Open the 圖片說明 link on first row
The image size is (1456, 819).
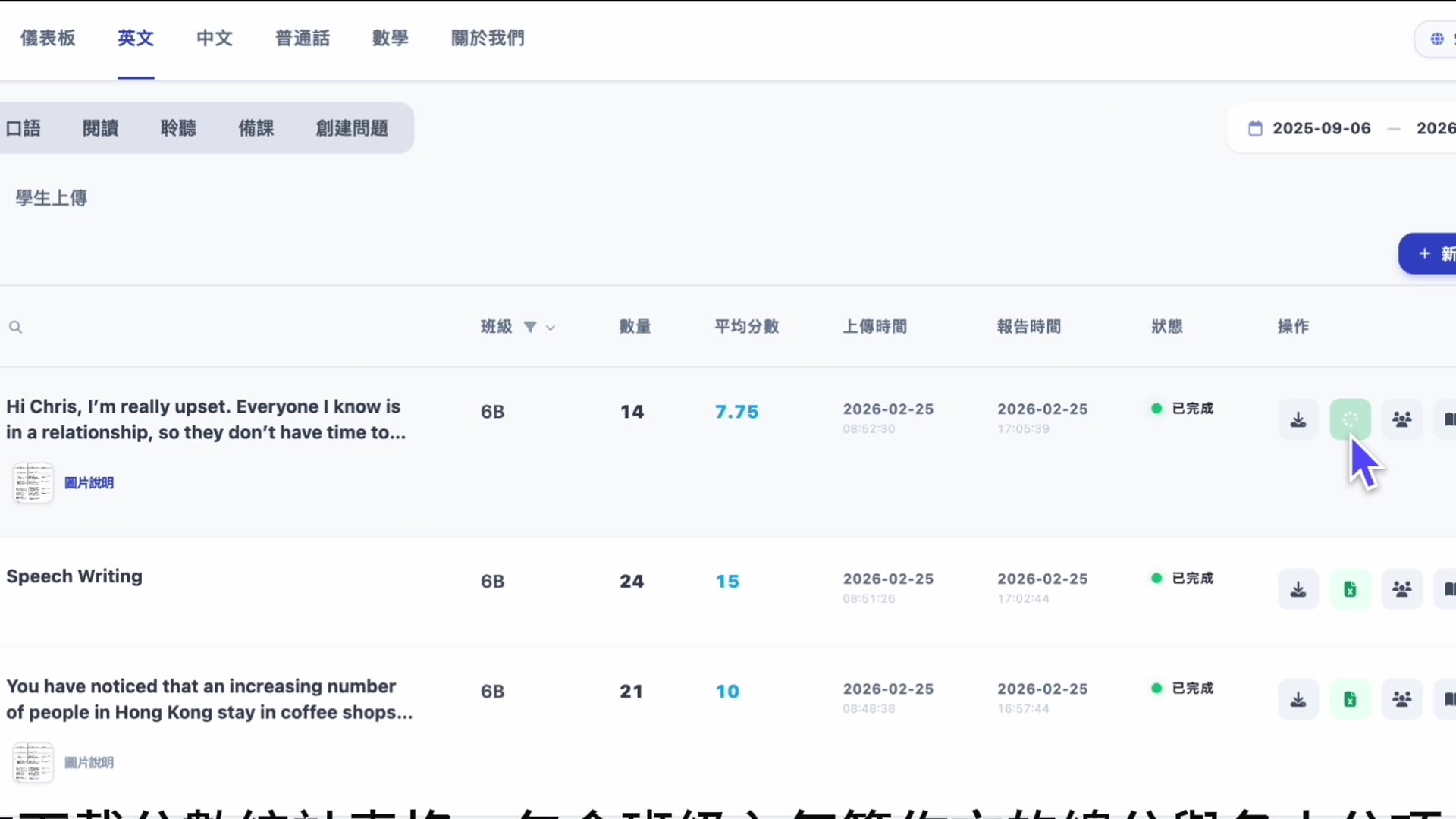coord(89,482)
